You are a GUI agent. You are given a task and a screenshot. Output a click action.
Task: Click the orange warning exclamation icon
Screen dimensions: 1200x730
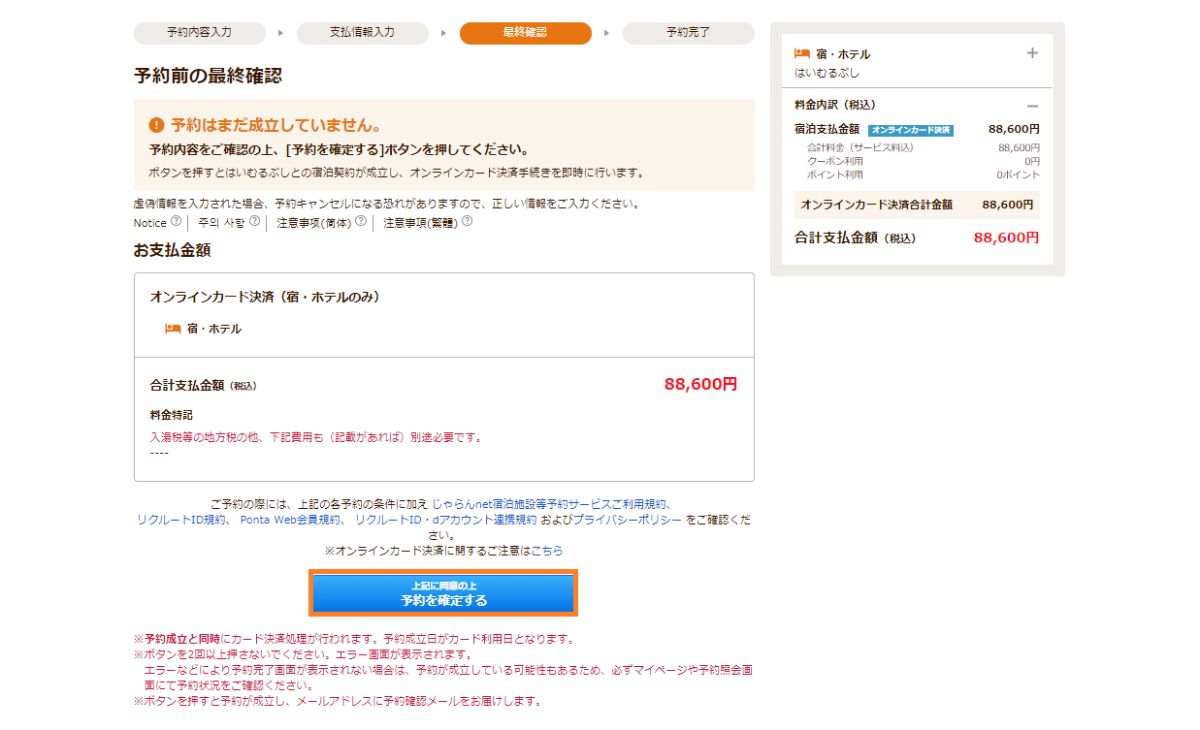coord(156,126)
